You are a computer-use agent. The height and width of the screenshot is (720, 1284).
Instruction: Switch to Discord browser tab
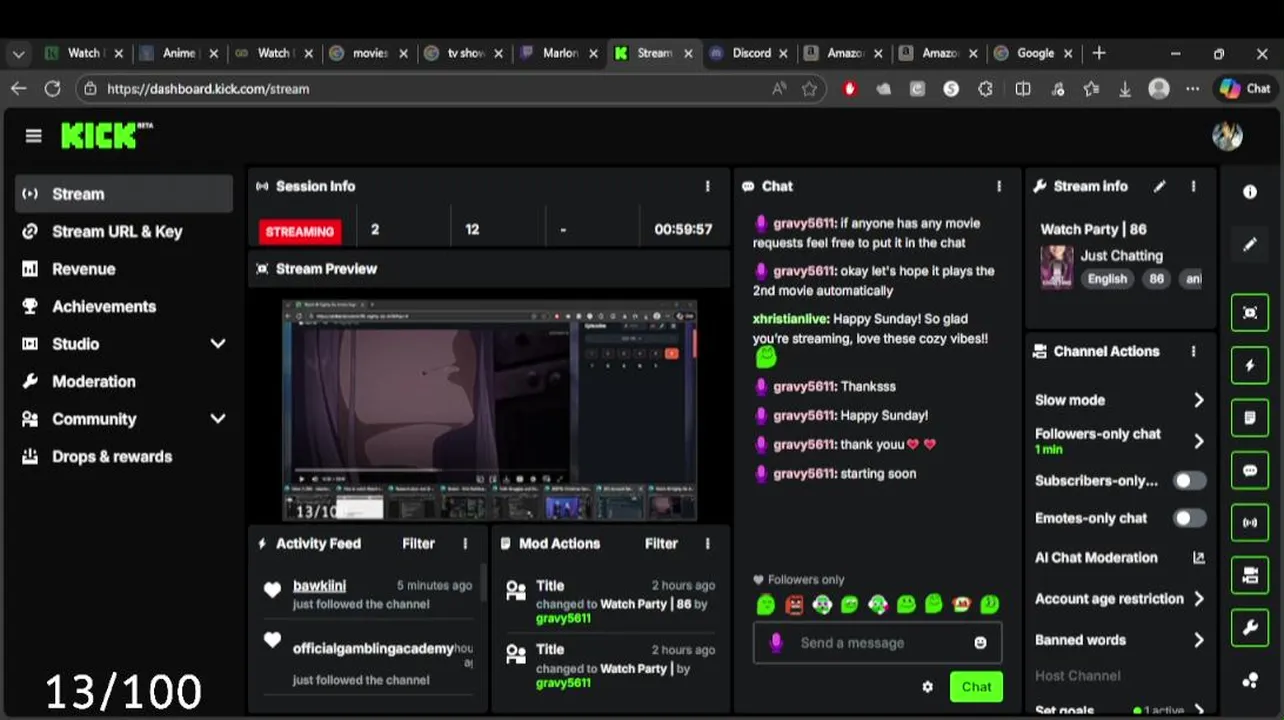(x=749, y=54)
